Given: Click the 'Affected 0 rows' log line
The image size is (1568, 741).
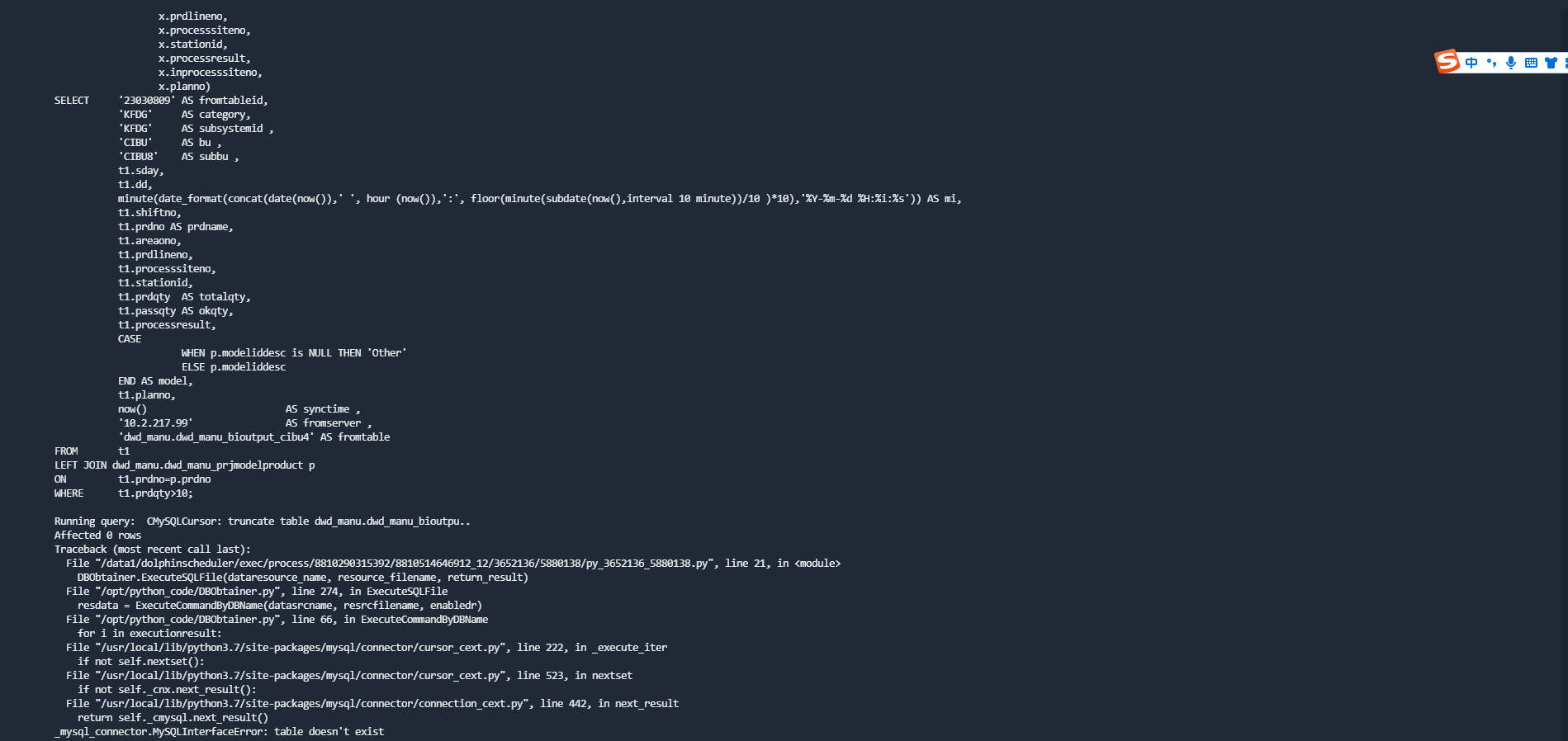Looking at the screenshot, I should point(97,536).
